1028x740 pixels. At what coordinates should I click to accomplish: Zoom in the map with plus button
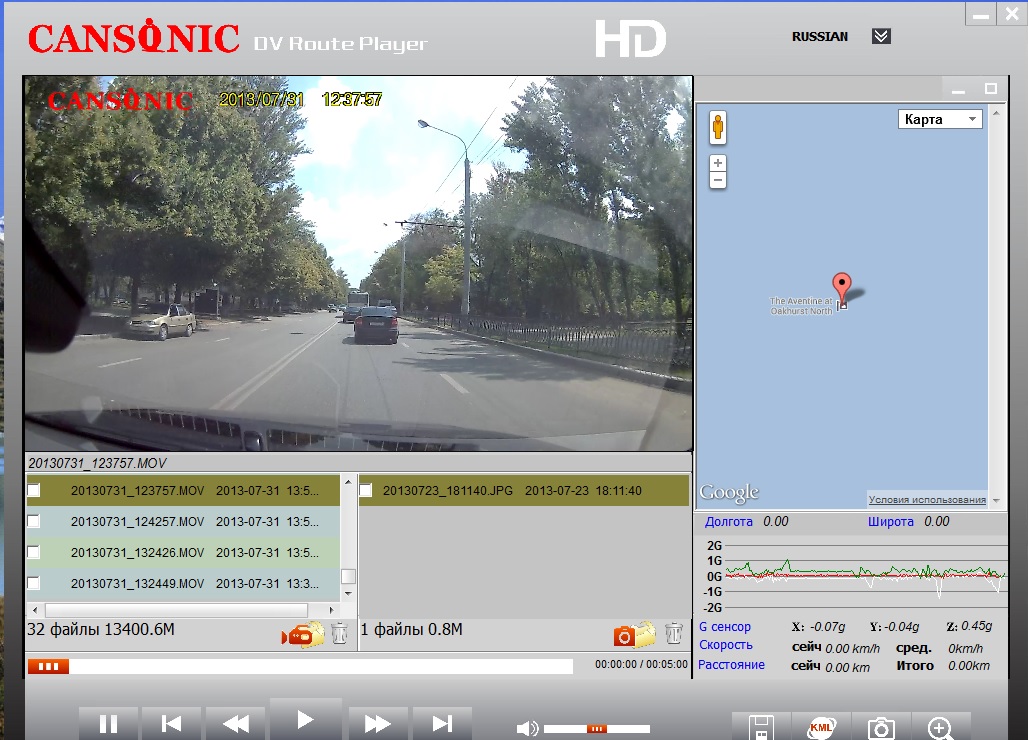(x=717, y=163)
